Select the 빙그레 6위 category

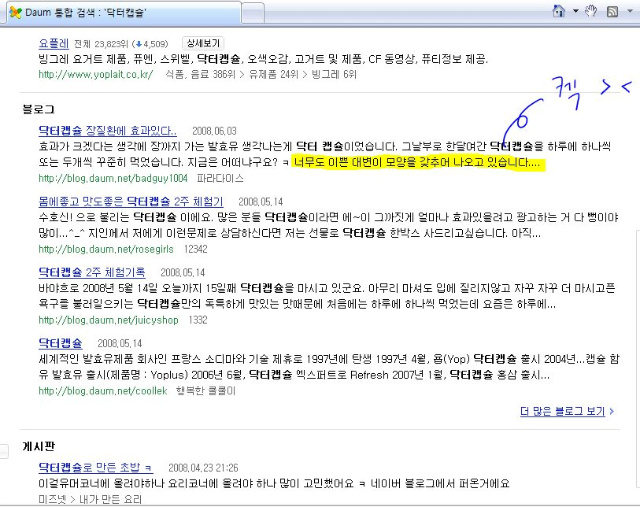point(334,74)
